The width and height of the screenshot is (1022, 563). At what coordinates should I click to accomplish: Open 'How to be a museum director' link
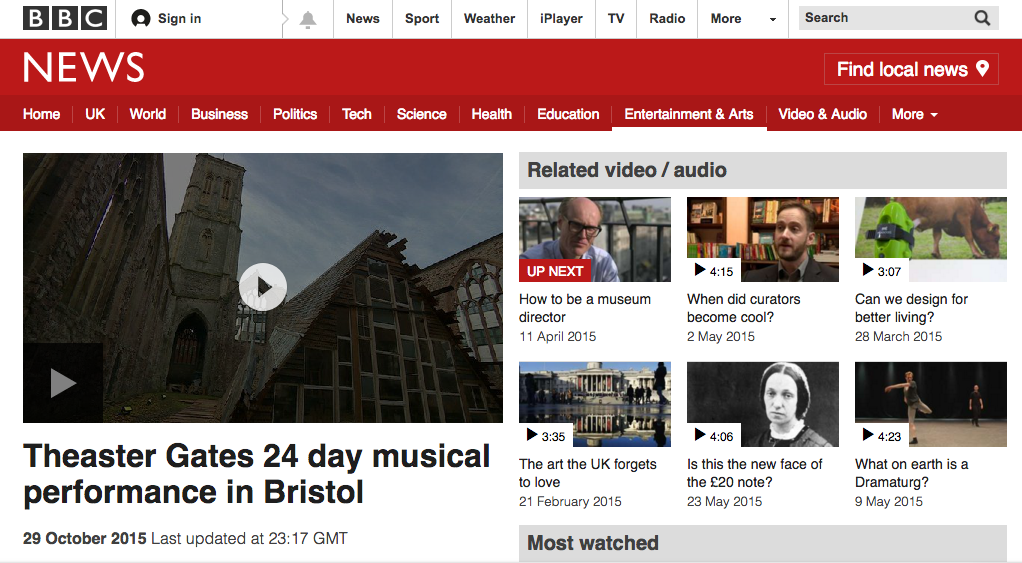(x=585, y=308)
